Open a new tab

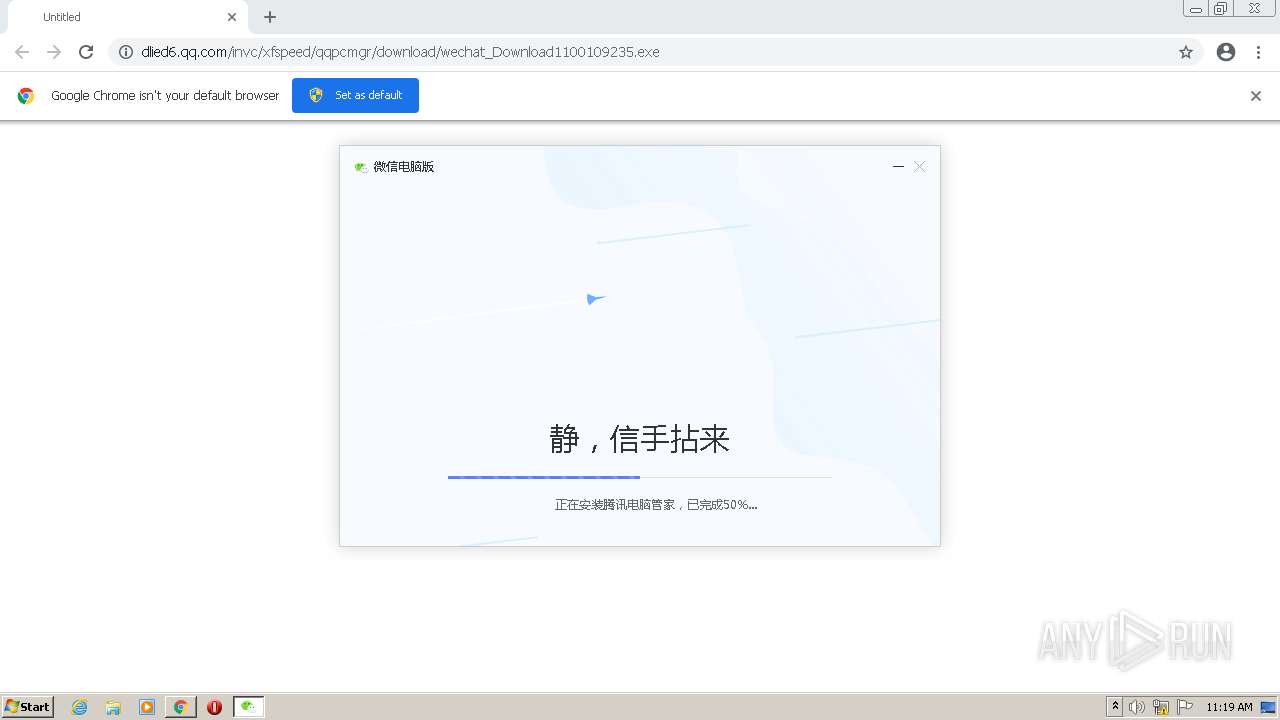point(270,17)
